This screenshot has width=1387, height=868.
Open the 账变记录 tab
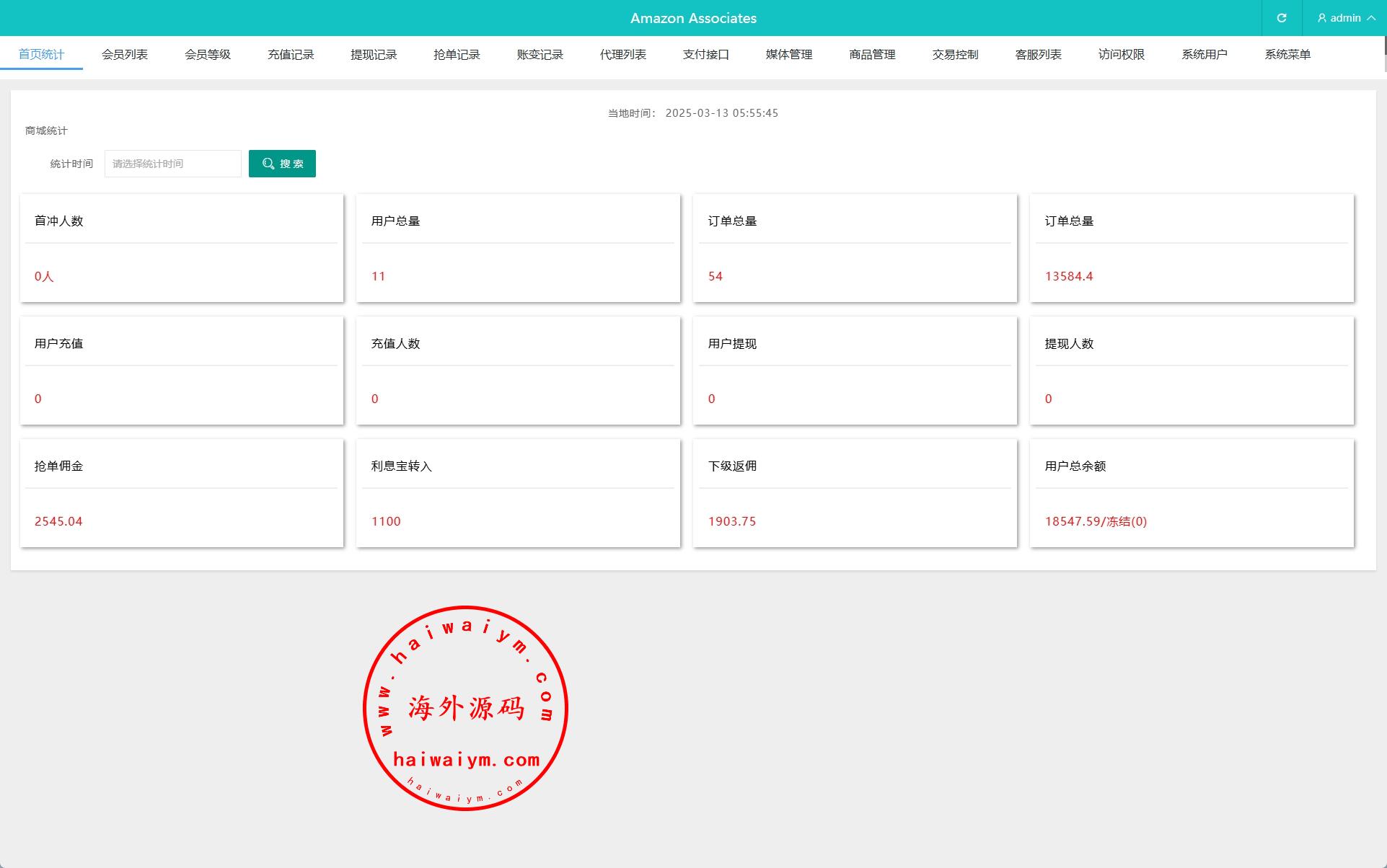(x=540, y=55)
